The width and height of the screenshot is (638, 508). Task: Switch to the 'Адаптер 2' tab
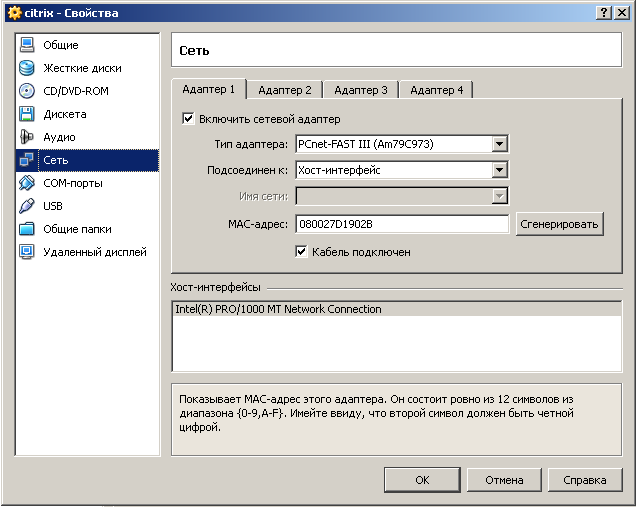click(x=285, y=90)
